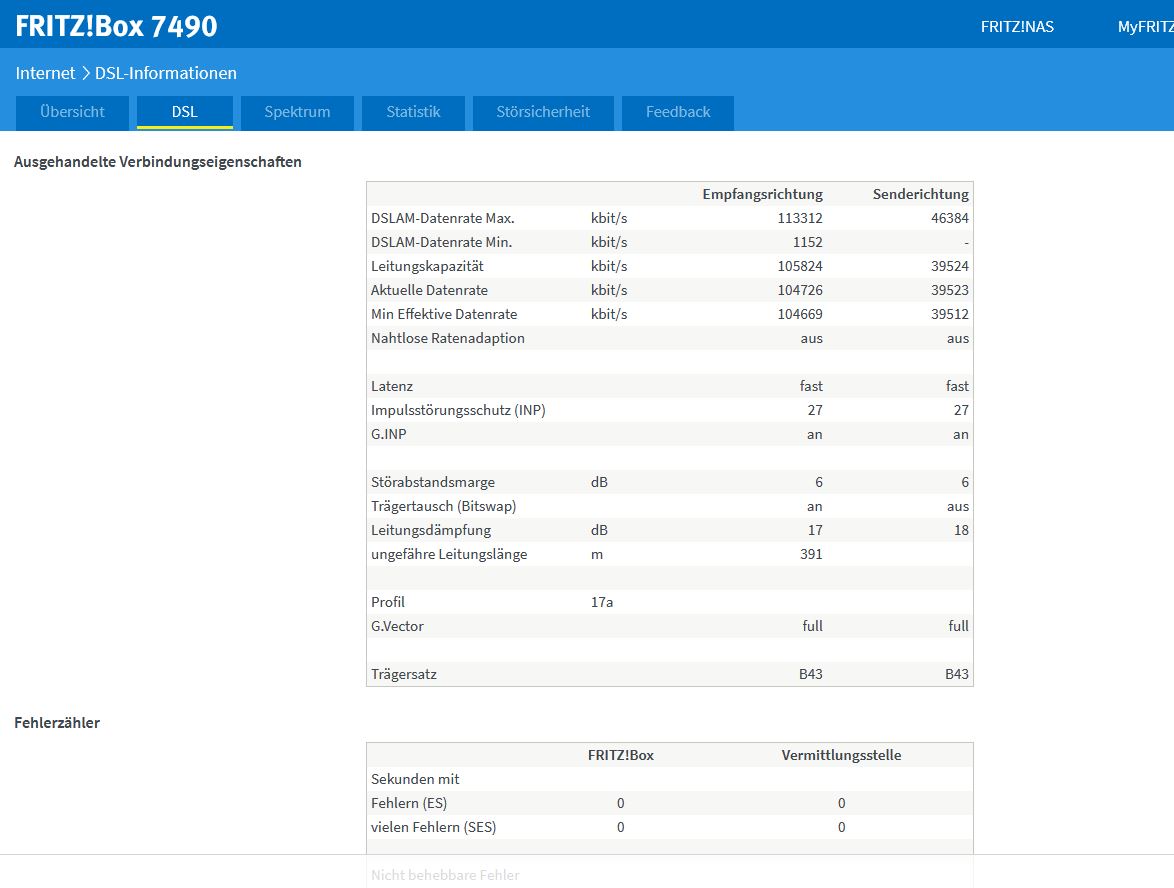This screenshot has width=1174, height=888.
Task: Open the Feedback tab
Action: pyautogui.click(x=678, y=112)
